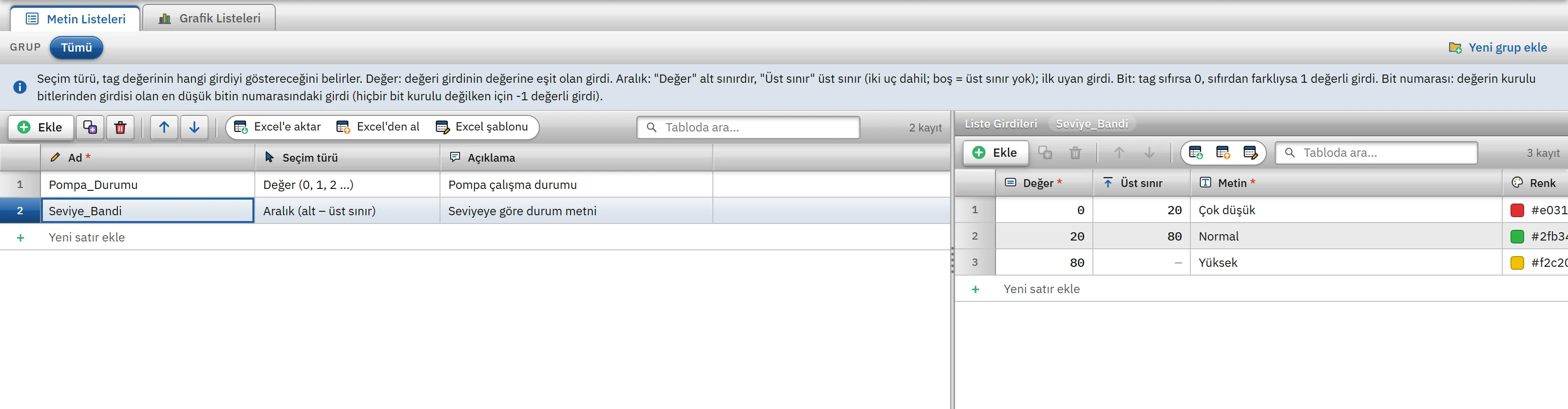The image size is (1568, 409).
Task: Open the Grafik Listeleri tab
Action: (209, 19)
